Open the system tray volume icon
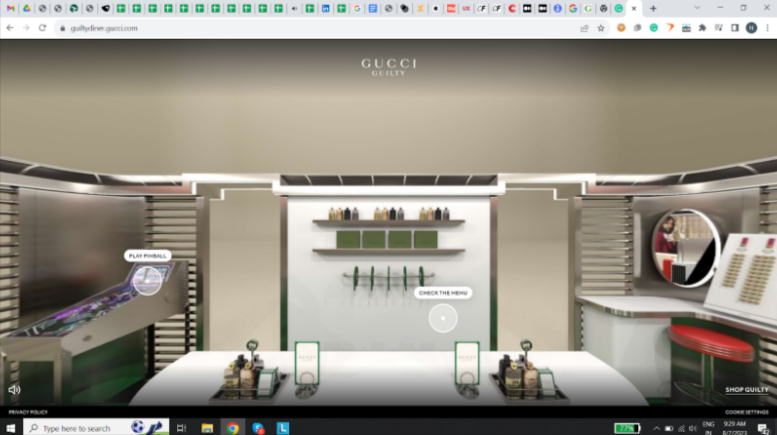 pyautogui.click(x=693, y=428)
